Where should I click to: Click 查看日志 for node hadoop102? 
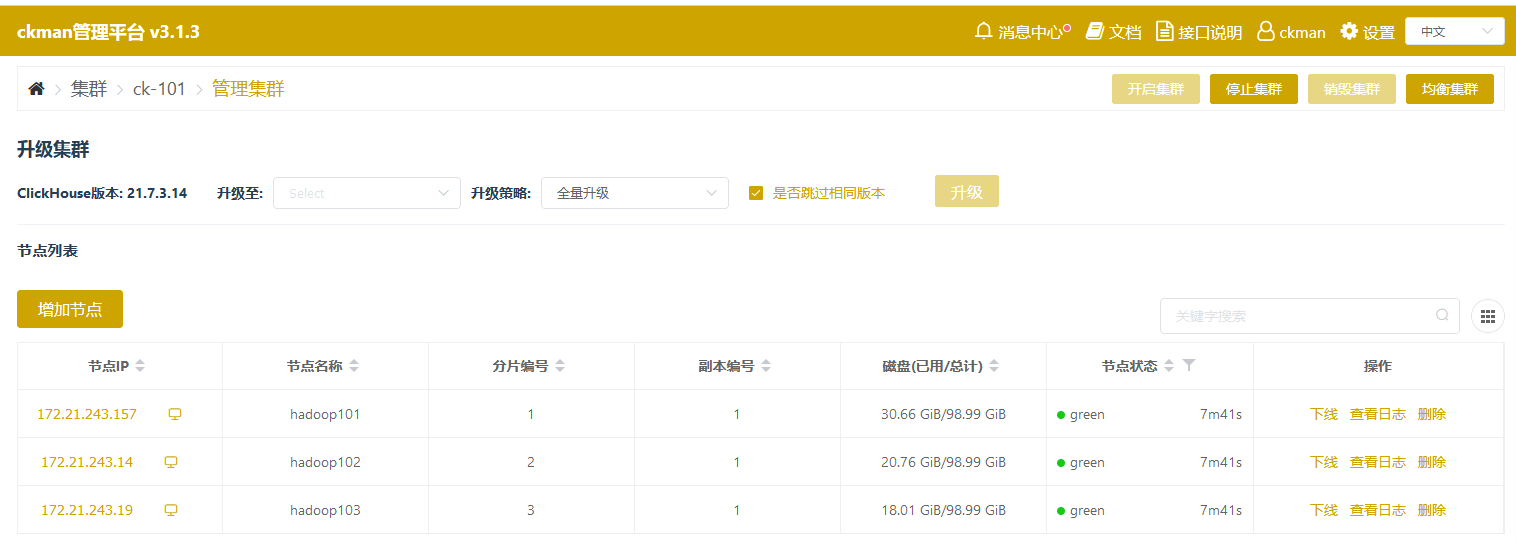point(1378,462)
